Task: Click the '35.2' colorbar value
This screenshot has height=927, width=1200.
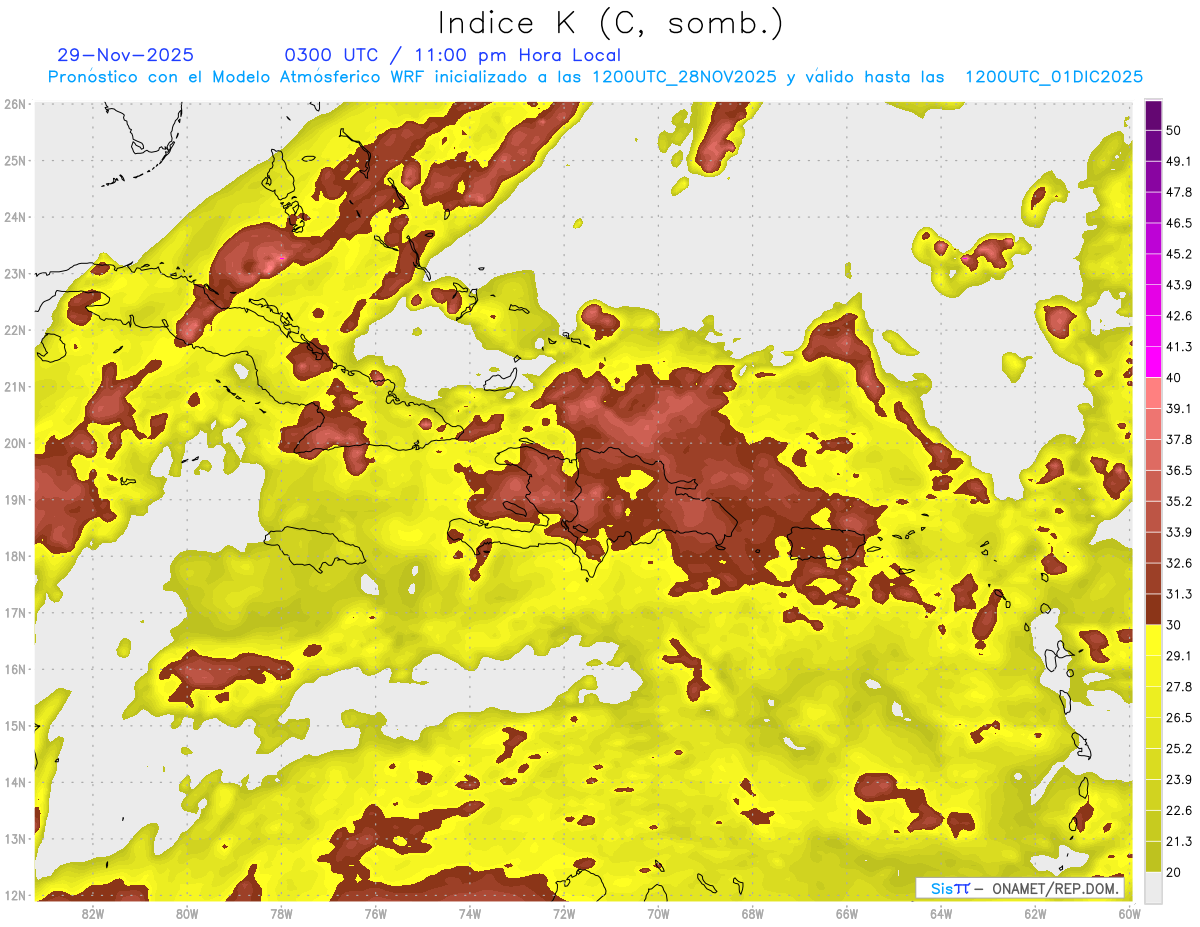Action: coord(1178,501)
